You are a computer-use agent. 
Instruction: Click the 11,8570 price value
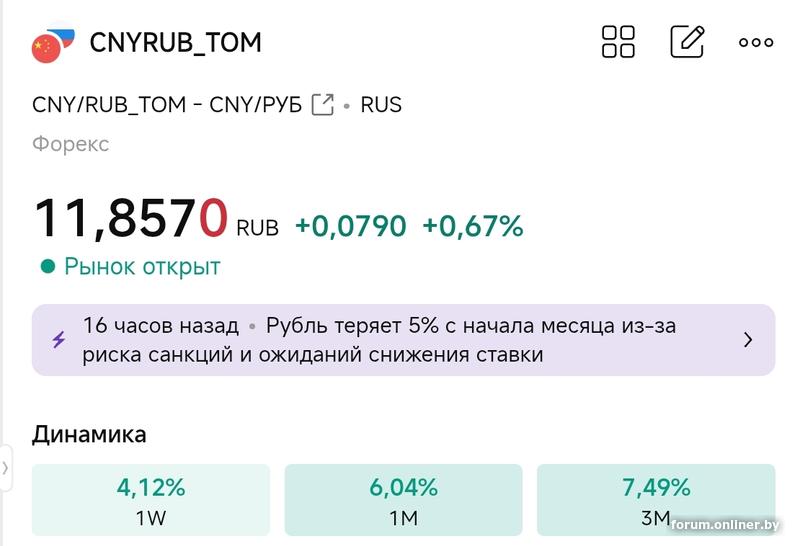click(x=131, y=218)
